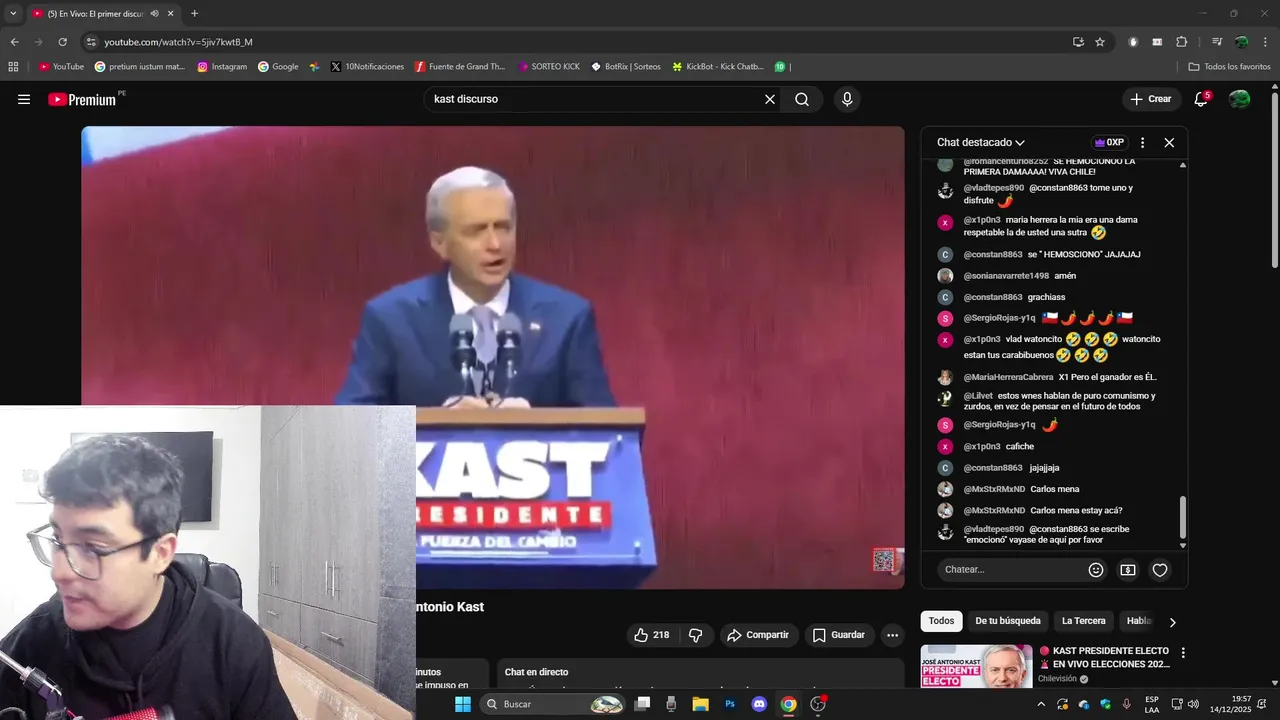Viewport: 1280px width, 720px height.
Task: Open Discord from the taskbar
Action: pyautogui.click(x=759, y=704)
